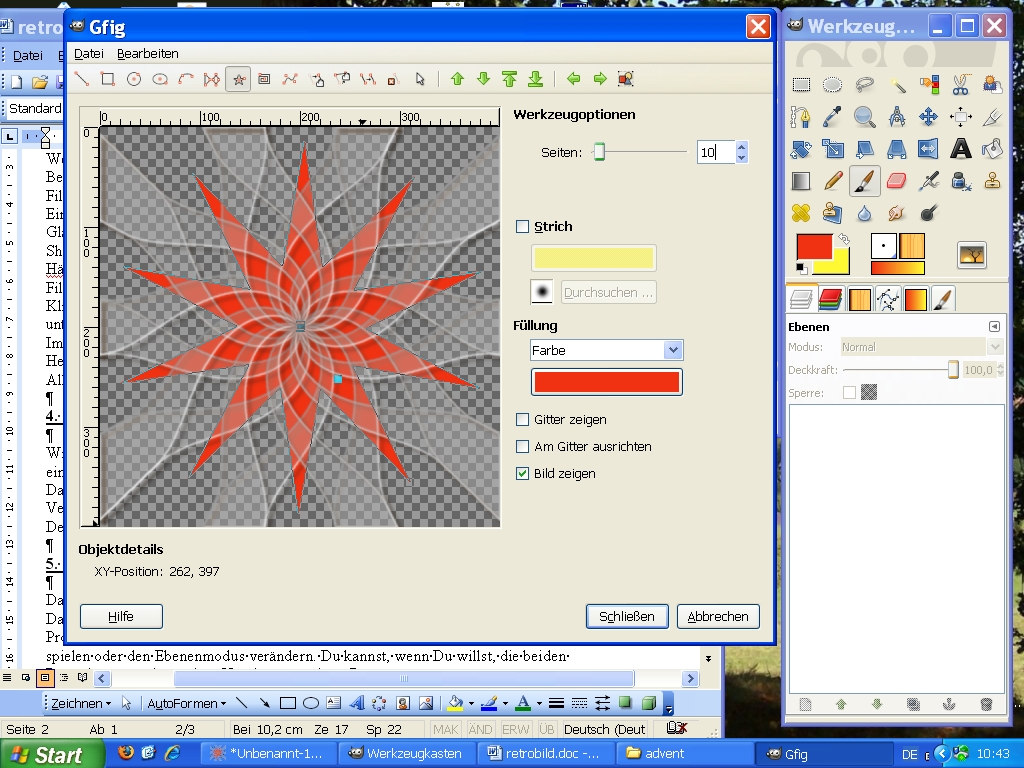This screenshot has height=768, width=1024.
Task: Show next object with green right arrow
Action: point(600,79)
